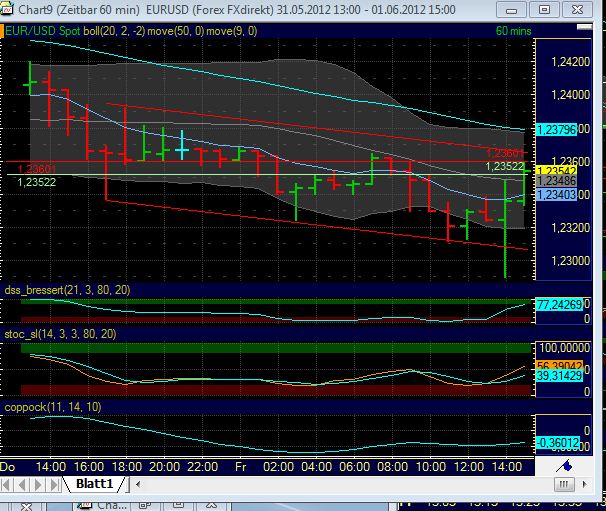Click the 14:00 Thursday time axis label
Screen dimensions: 606x511
coord(51,467)
